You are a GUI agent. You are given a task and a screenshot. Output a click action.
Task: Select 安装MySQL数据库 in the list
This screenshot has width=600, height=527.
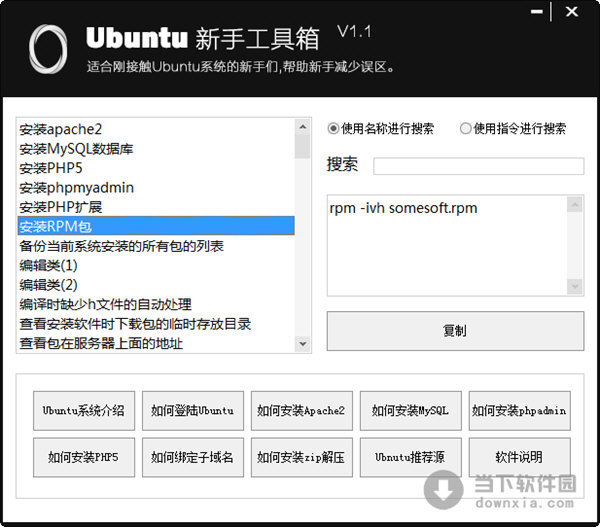tap(156, 149)
